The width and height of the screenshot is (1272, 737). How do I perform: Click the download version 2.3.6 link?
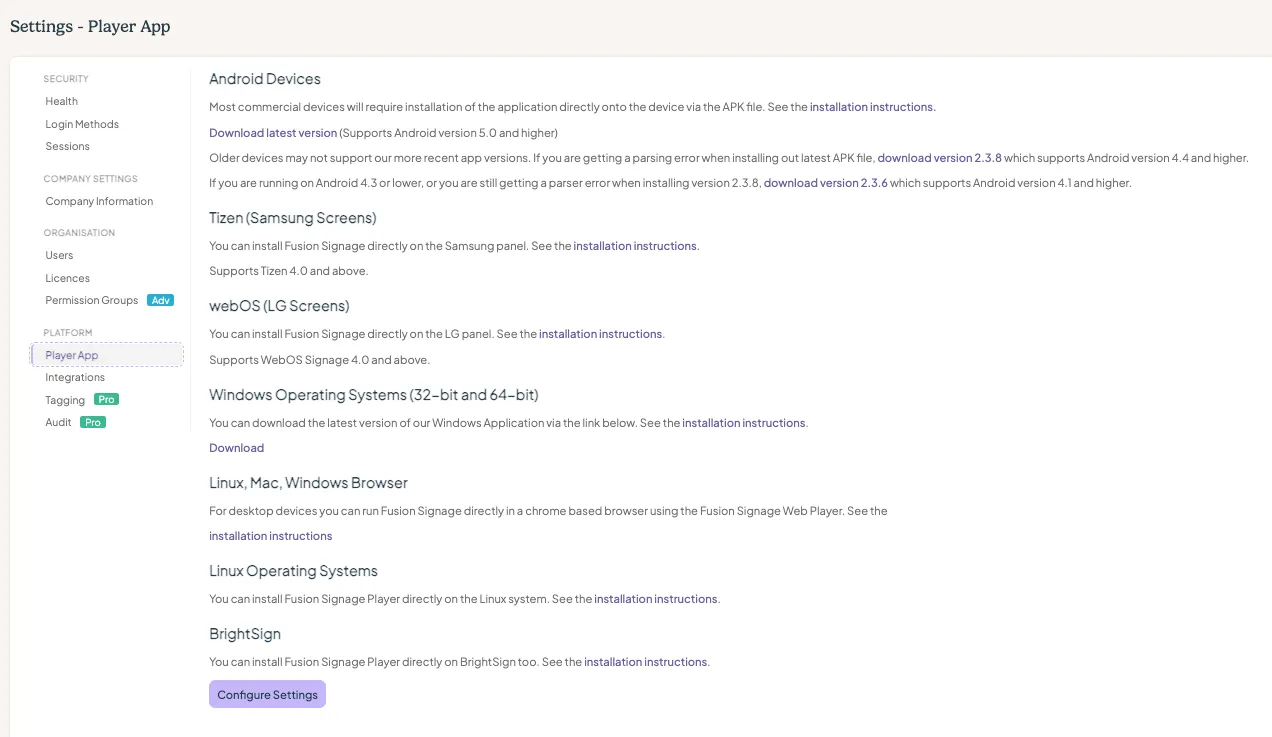(825, 183)
